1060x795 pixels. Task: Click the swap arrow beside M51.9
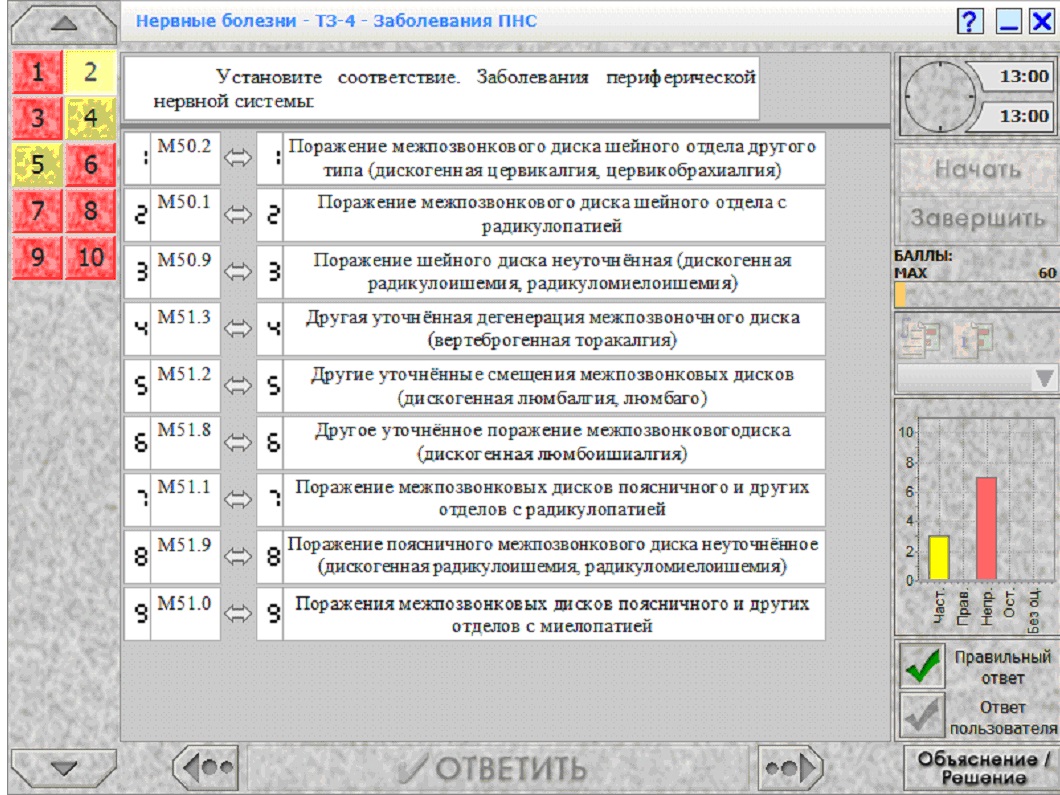(237, 556)
